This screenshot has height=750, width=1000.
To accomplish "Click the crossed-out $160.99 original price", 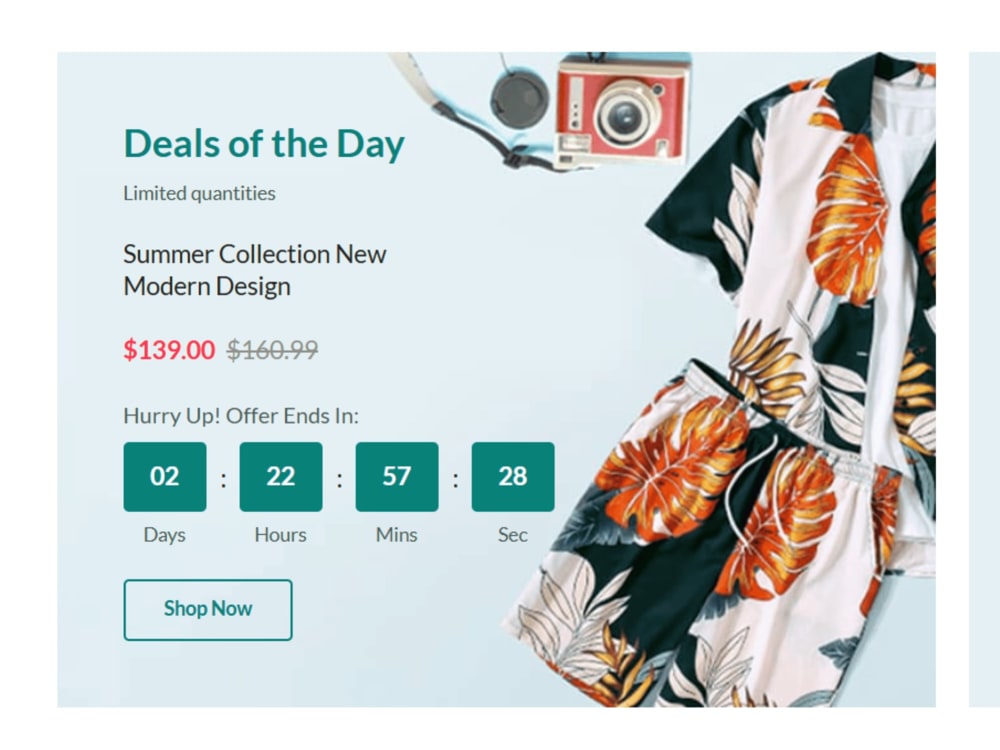I will click(272, 350).
